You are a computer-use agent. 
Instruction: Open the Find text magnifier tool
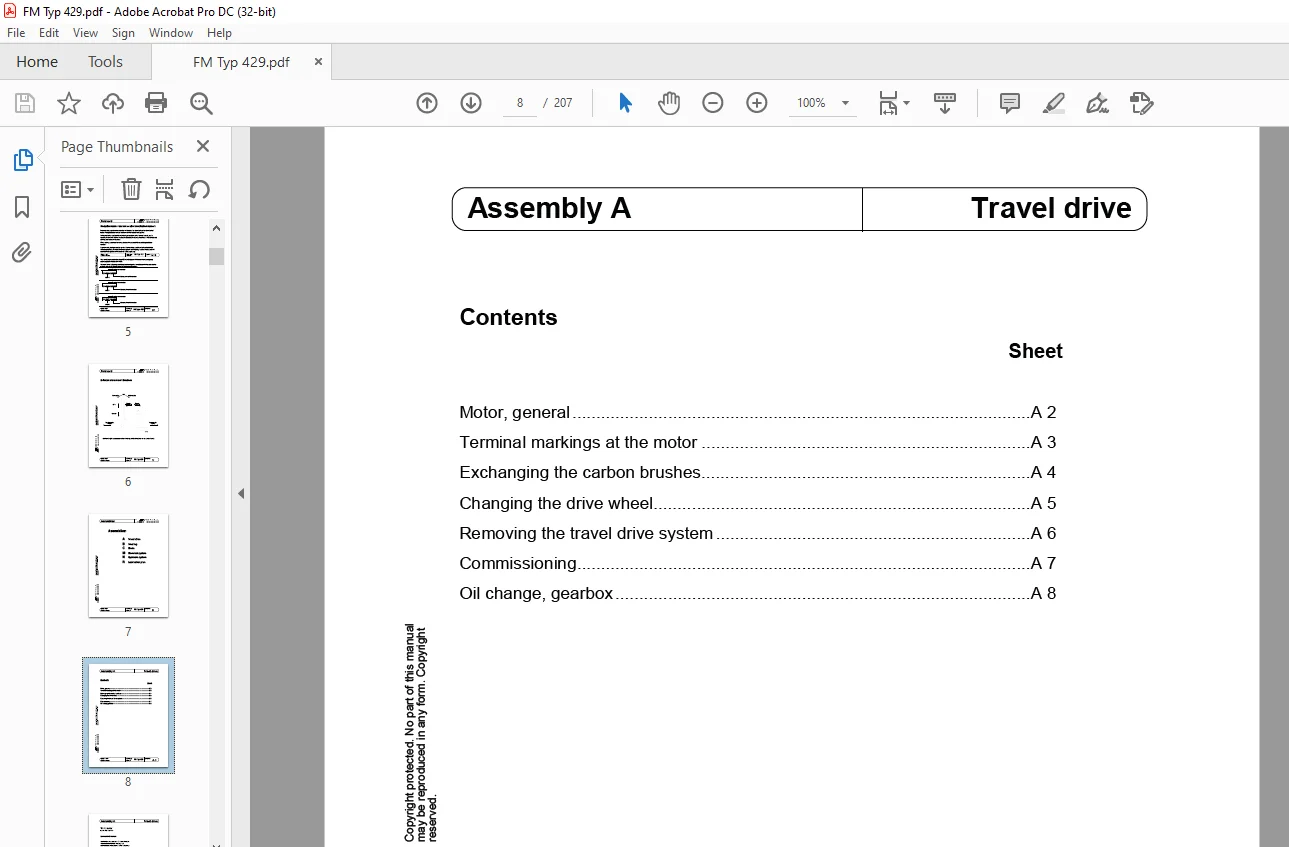coord(201,103)
